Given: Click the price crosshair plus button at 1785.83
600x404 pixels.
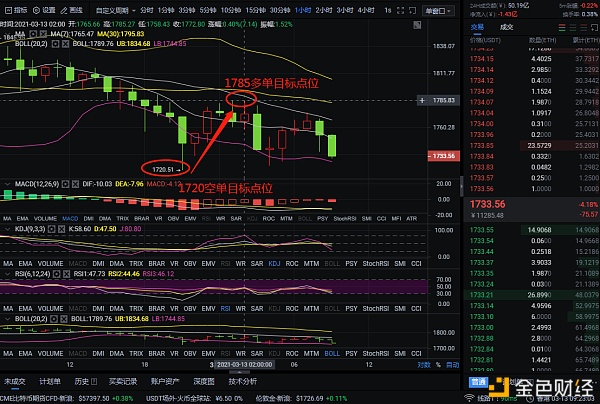Looking at the screenshot, I should [422, 101].
